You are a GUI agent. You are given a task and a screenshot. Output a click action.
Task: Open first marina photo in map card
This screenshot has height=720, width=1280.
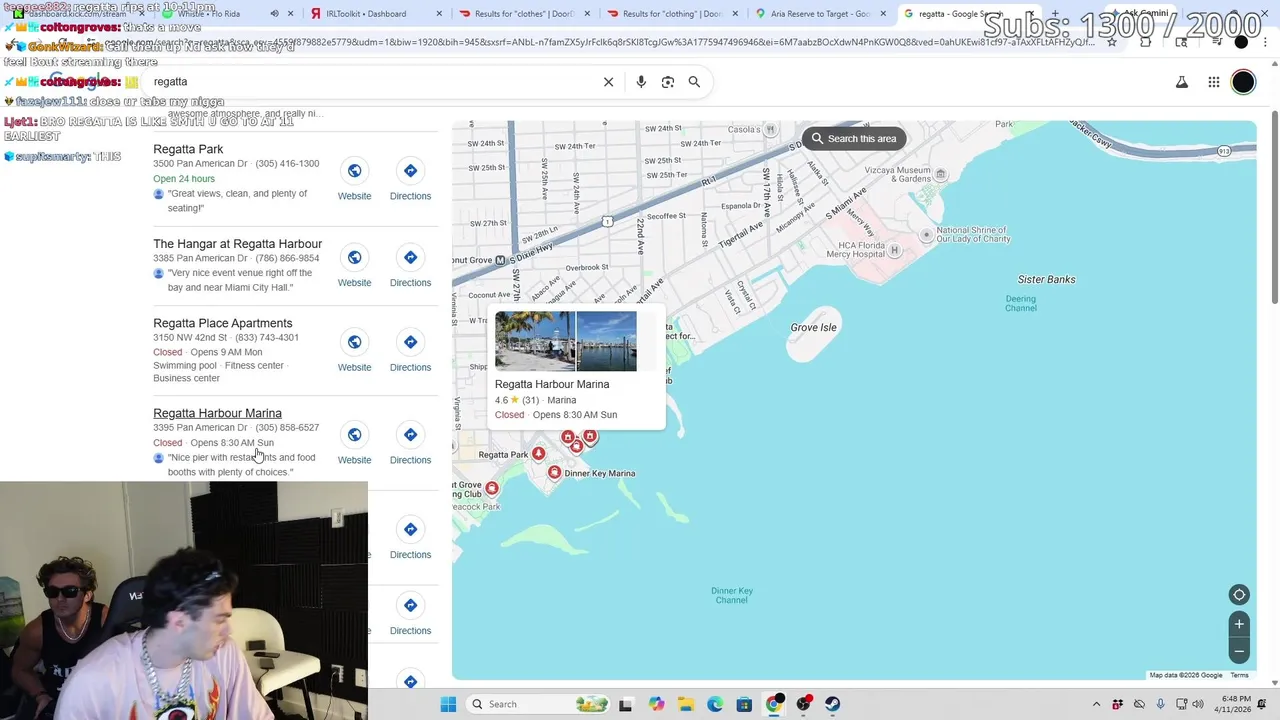tap(535, 341)
